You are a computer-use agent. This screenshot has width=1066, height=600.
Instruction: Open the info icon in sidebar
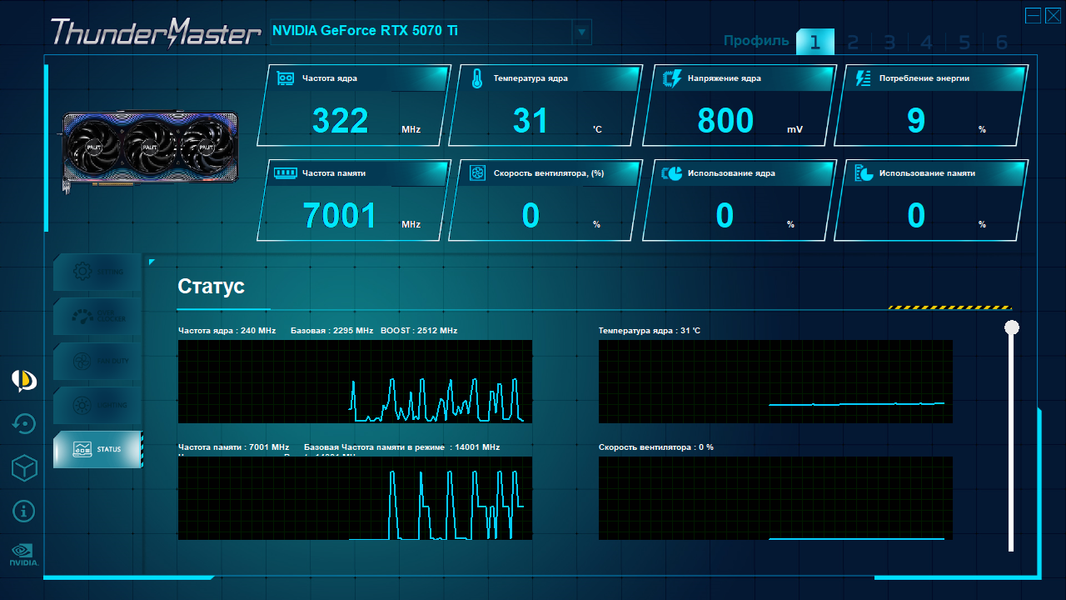tap(24, 511)
